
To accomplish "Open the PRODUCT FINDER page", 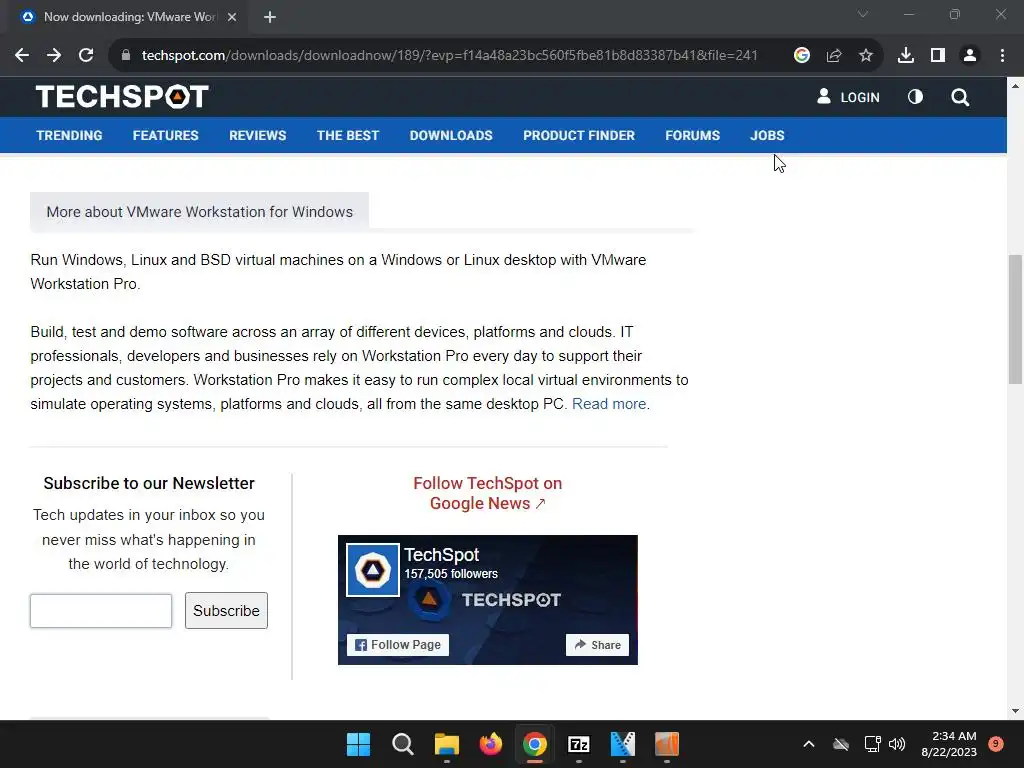I will point(579,135).
